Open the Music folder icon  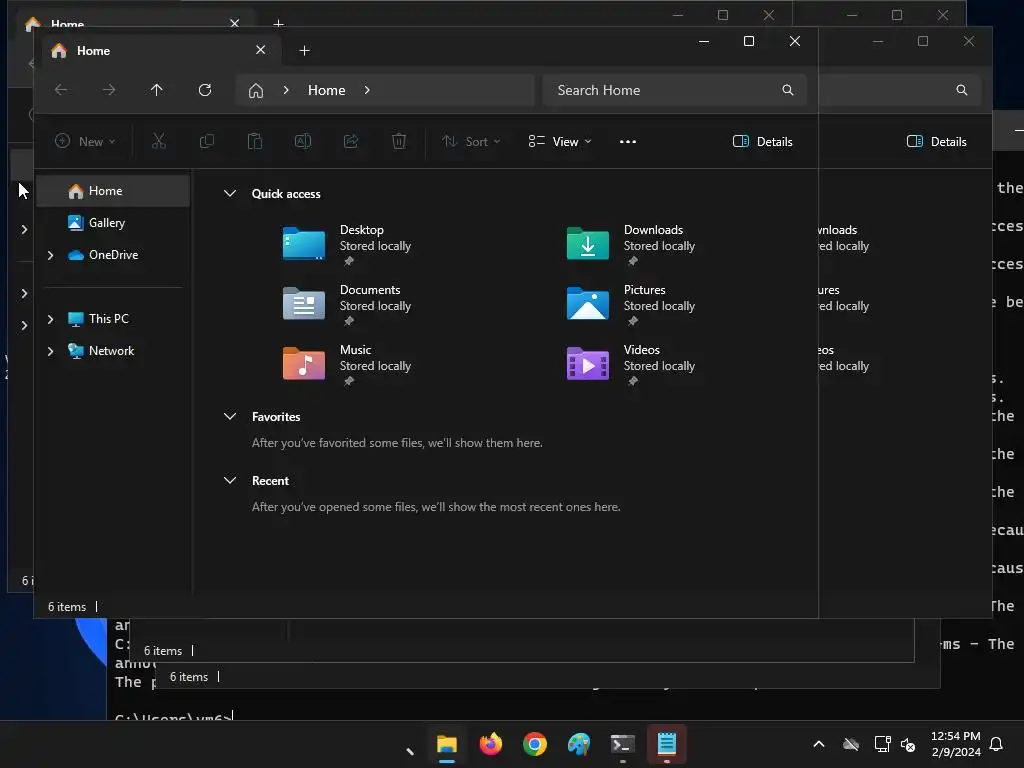(304, 364)
